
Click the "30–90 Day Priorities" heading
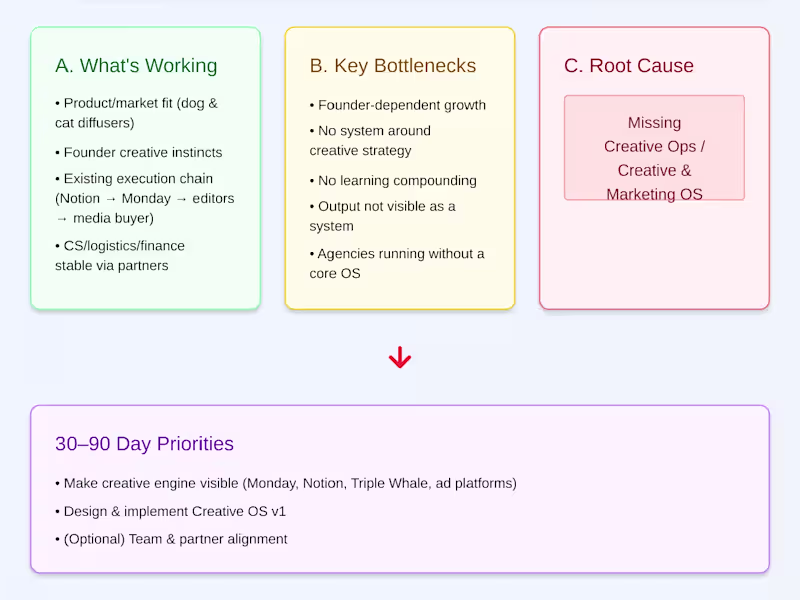144,444
